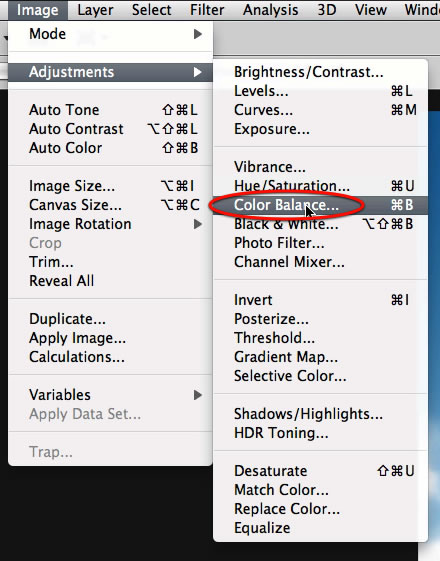This screenshot has height=561, width=440.
Task: Open the Layer menu in the menu bar
Action: click(x=95, y=10)
